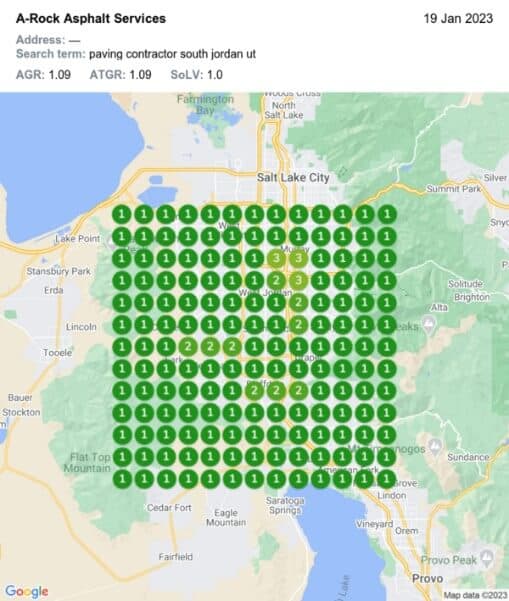Select the rightmost rank 2 pin in the lower trio
The width and height of the screenshot is (509, 601).
click(298, 391)
